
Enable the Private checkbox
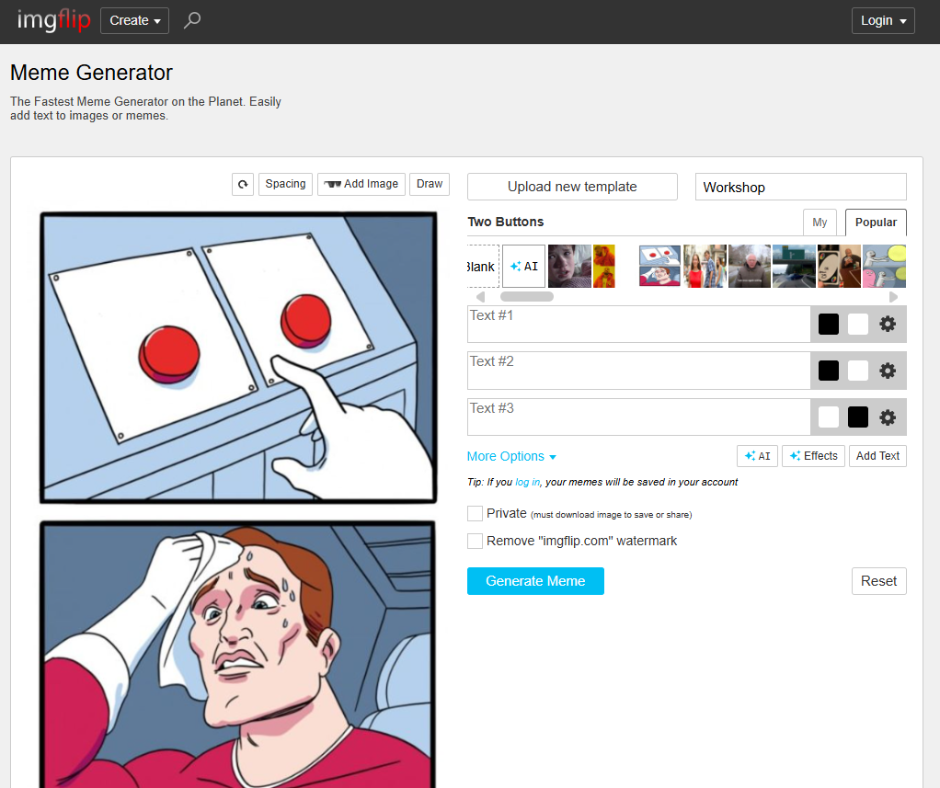tap(475, 513)
